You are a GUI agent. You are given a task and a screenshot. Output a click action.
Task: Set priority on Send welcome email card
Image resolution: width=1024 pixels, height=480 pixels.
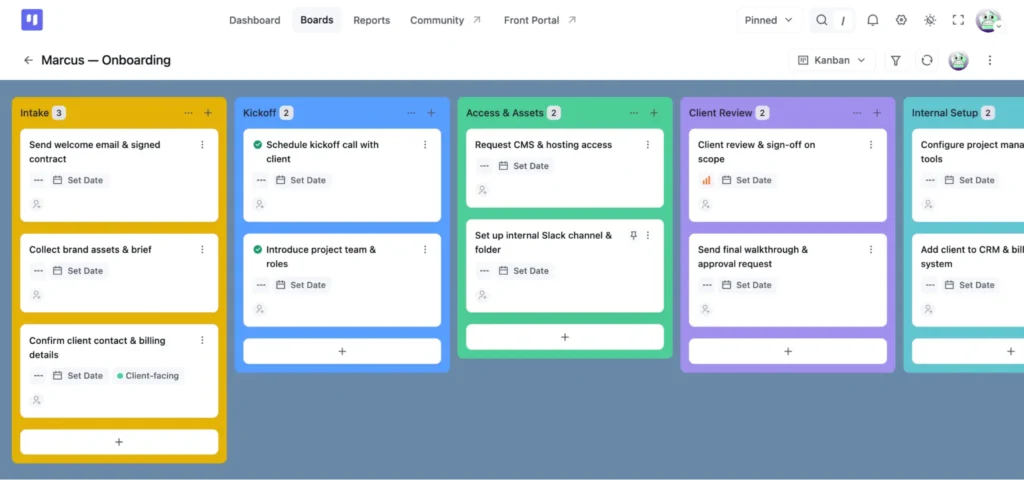(39, 180)
